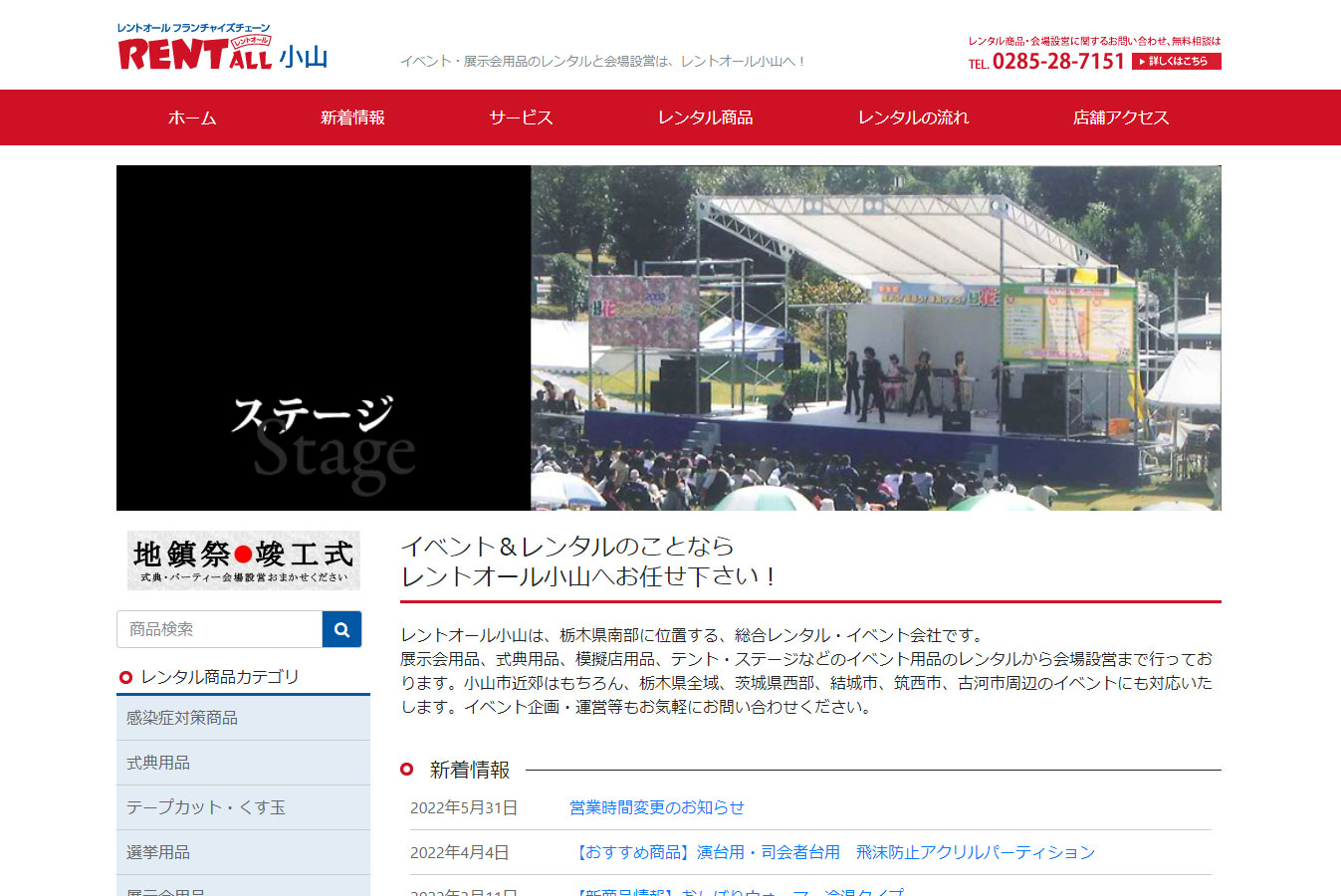1341x896 pixels.
Task: Click the magnifying glass search button
Action: [x=341, y=629]
